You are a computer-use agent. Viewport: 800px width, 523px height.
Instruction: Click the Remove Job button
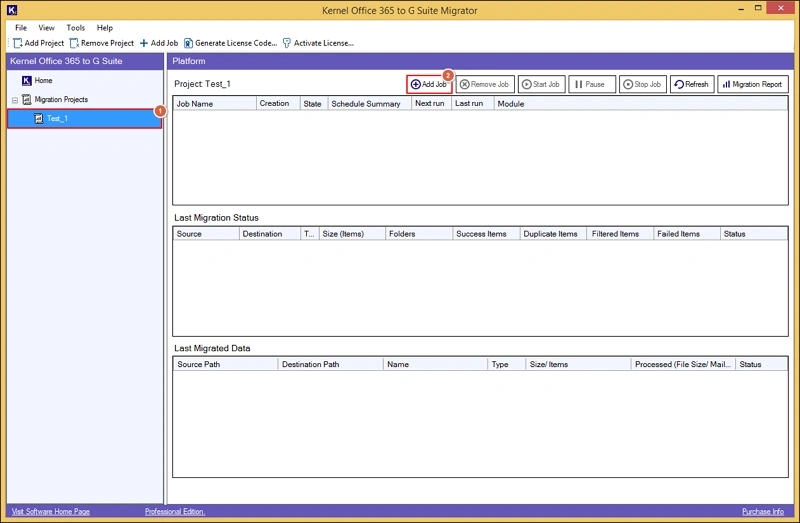[x=485, y=85]
